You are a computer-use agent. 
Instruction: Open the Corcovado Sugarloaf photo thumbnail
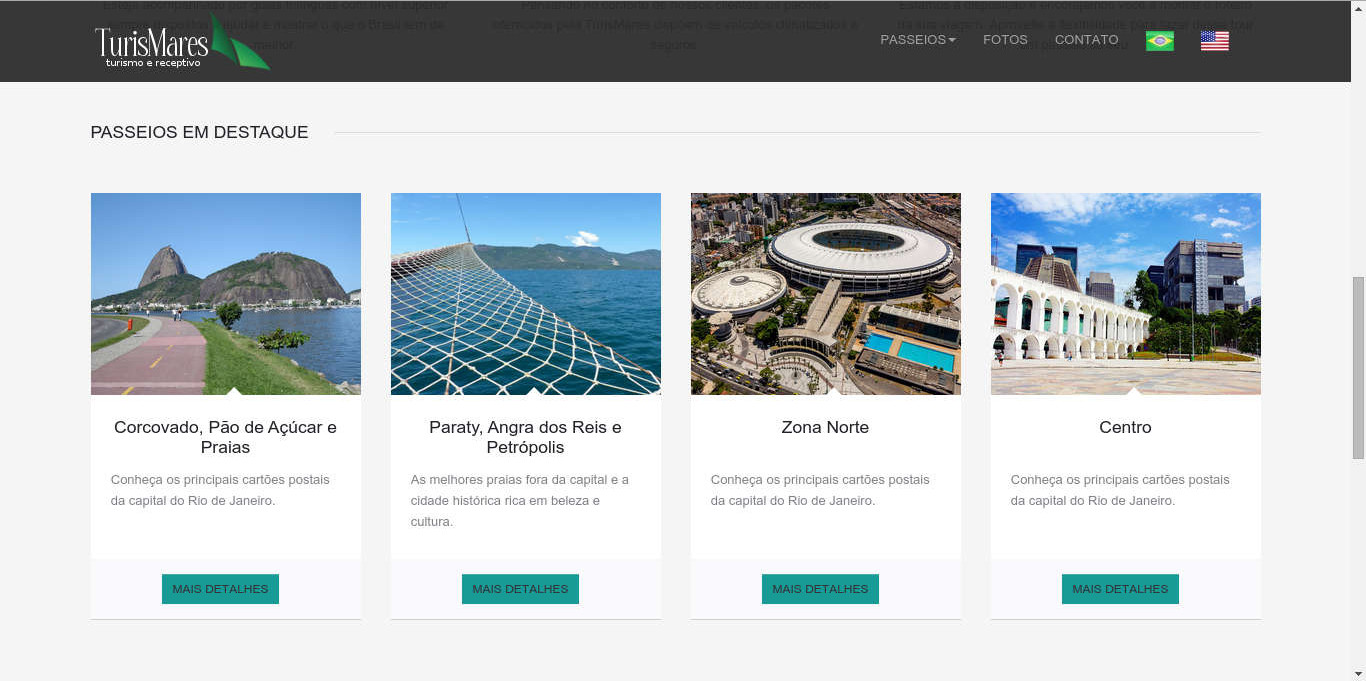point(226,294)
